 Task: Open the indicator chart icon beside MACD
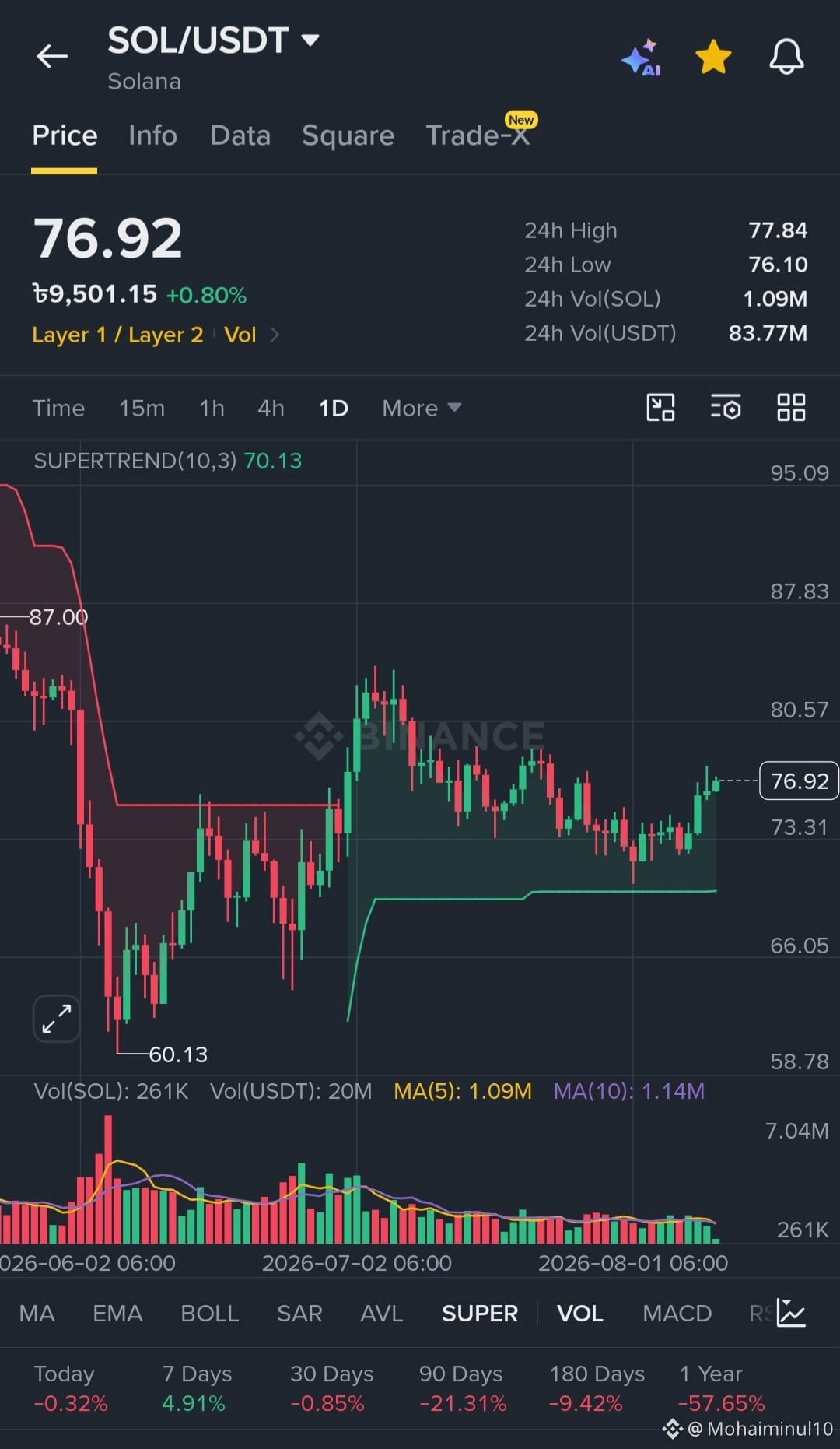(x=791, y=1314)
